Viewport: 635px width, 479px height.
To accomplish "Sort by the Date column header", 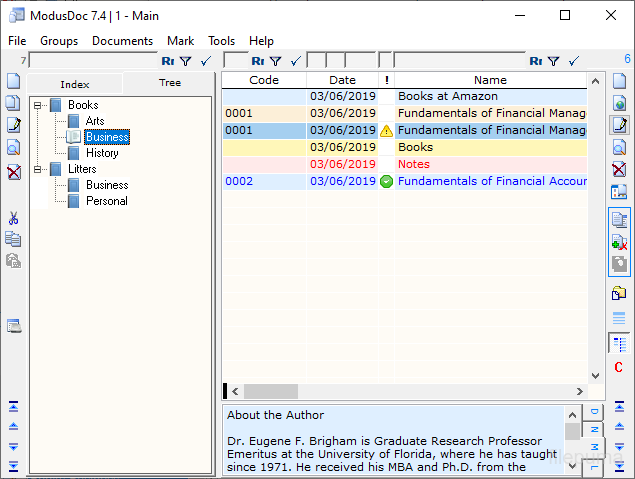I will [x=342, y=80].
